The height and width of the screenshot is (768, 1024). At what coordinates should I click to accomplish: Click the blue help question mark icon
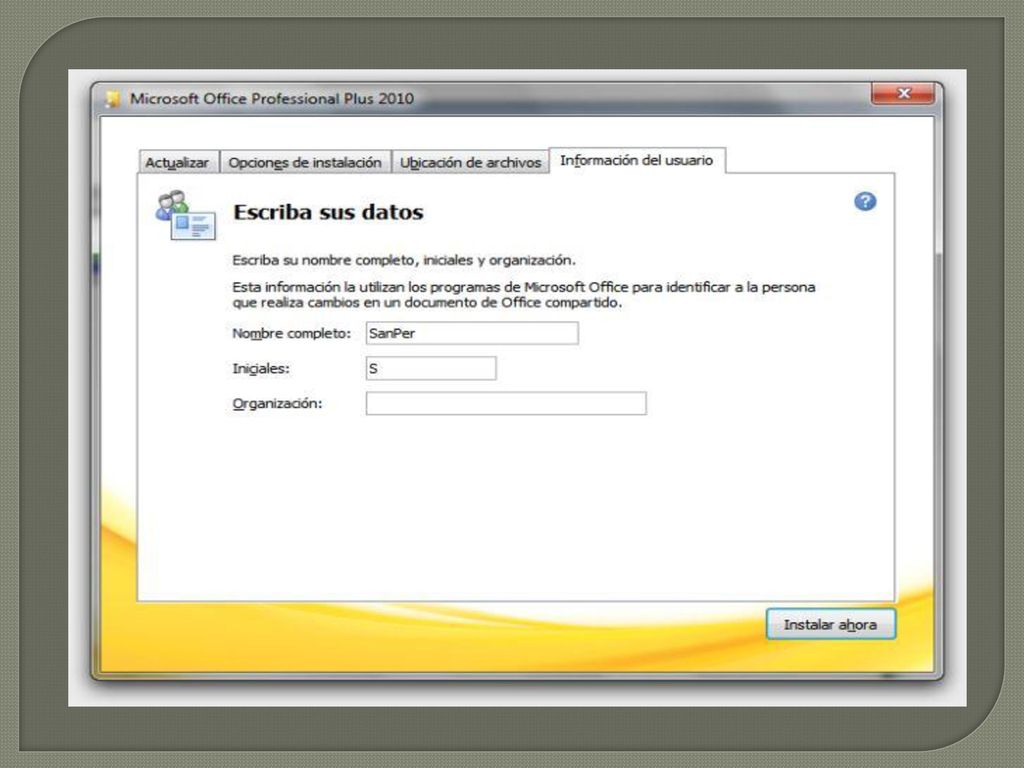pos(865,202)
